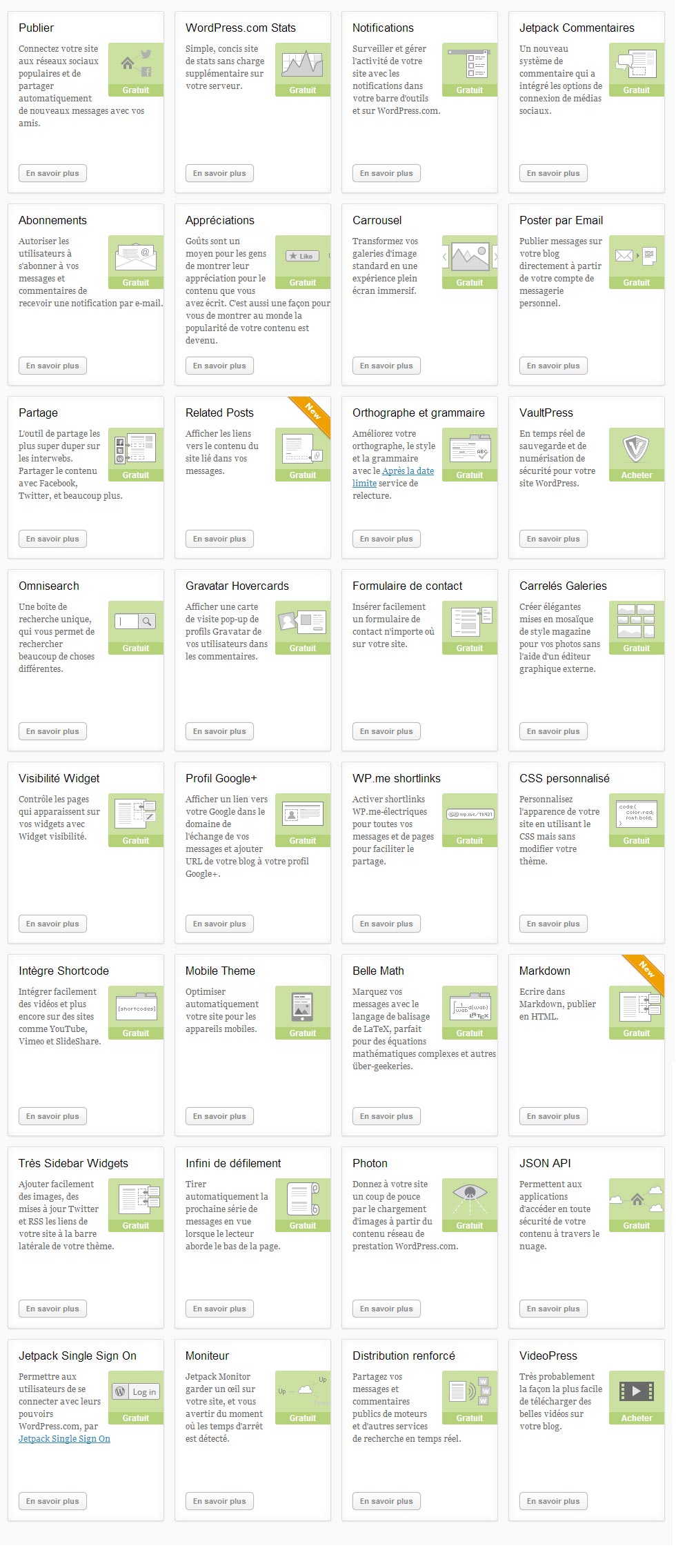Click En savoir plus under Notifications
The image size is (676, 1568).
point(386,173)
